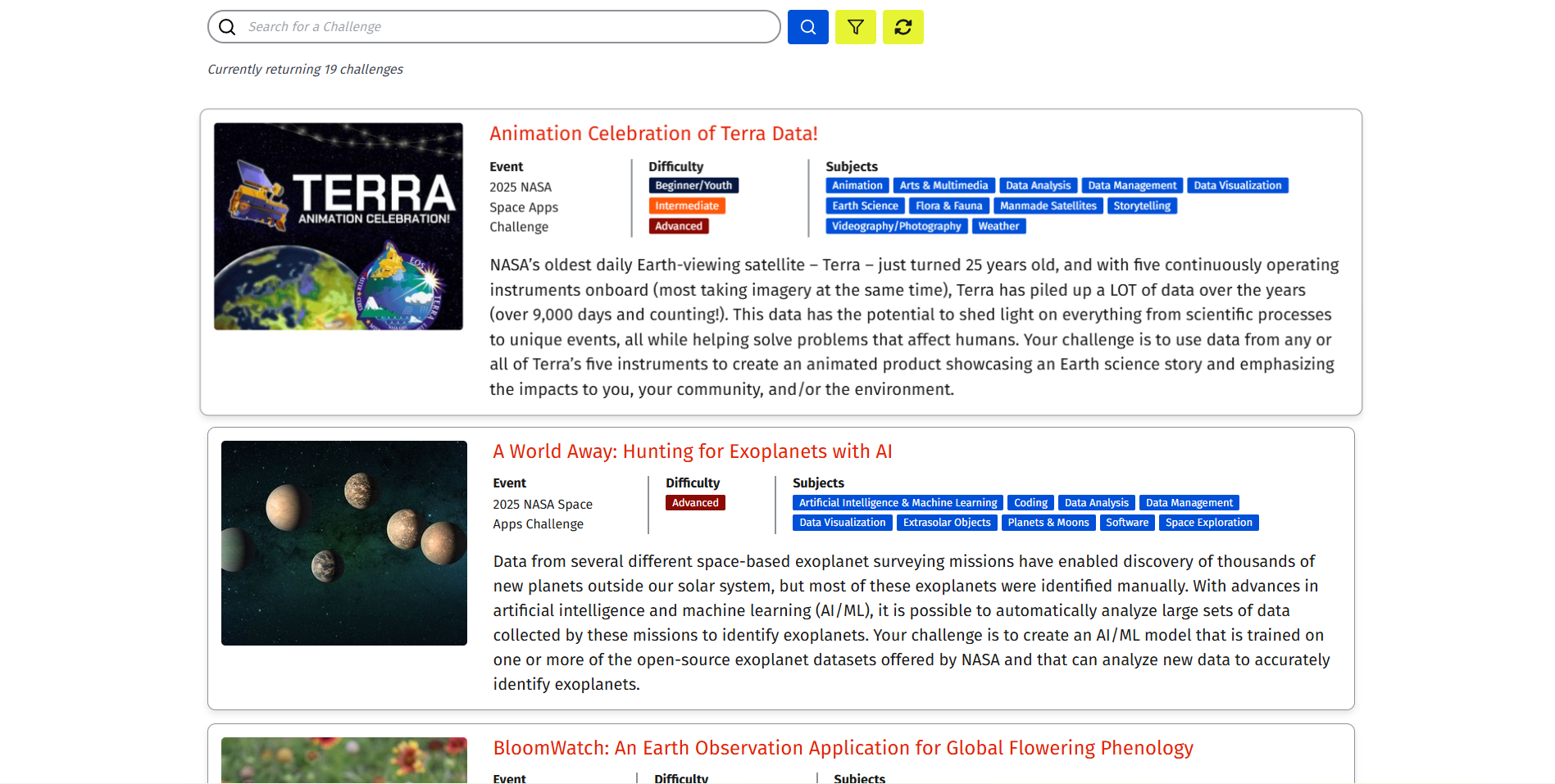Toggle the Advanced difficulty badge
The image size is (1555, 784).
pos(679,225)
